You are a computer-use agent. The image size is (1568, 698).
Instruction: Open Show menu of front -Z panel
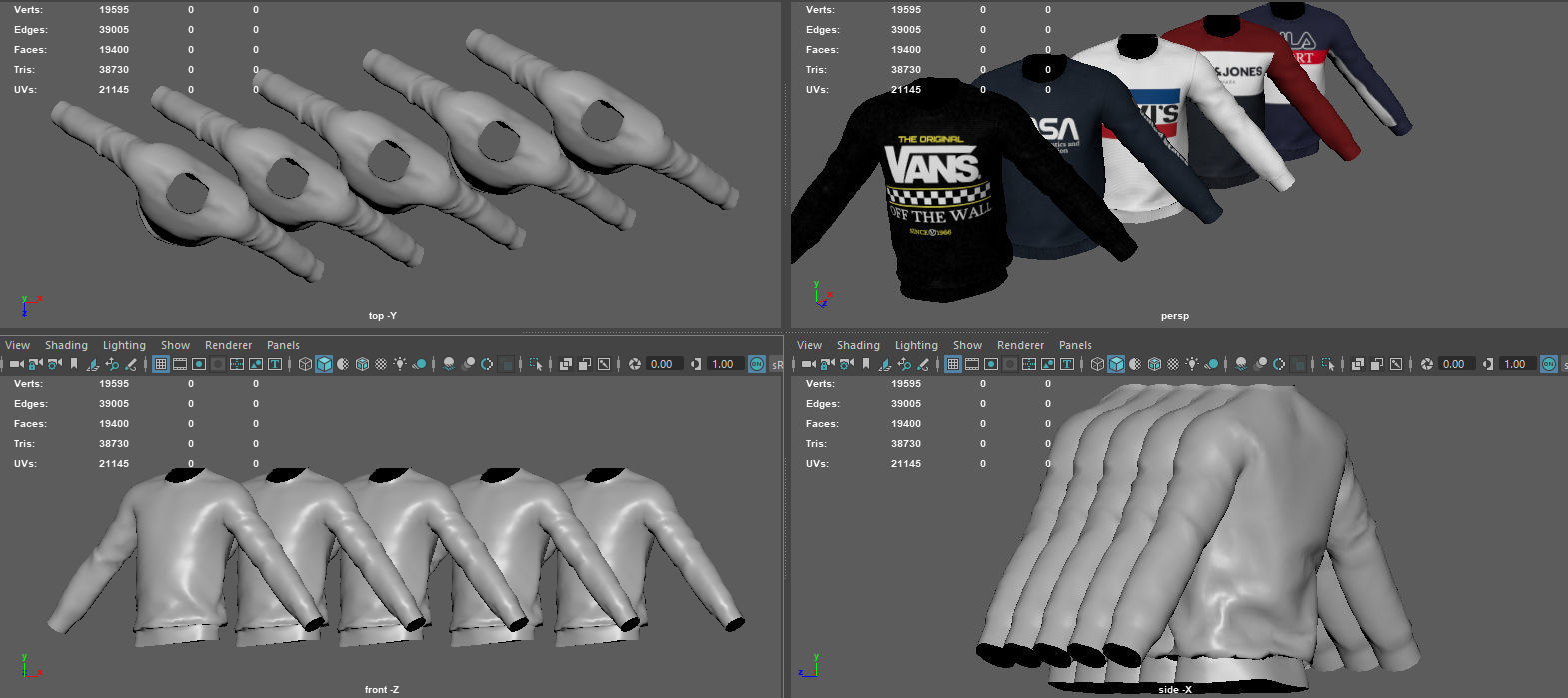point(175,345)
